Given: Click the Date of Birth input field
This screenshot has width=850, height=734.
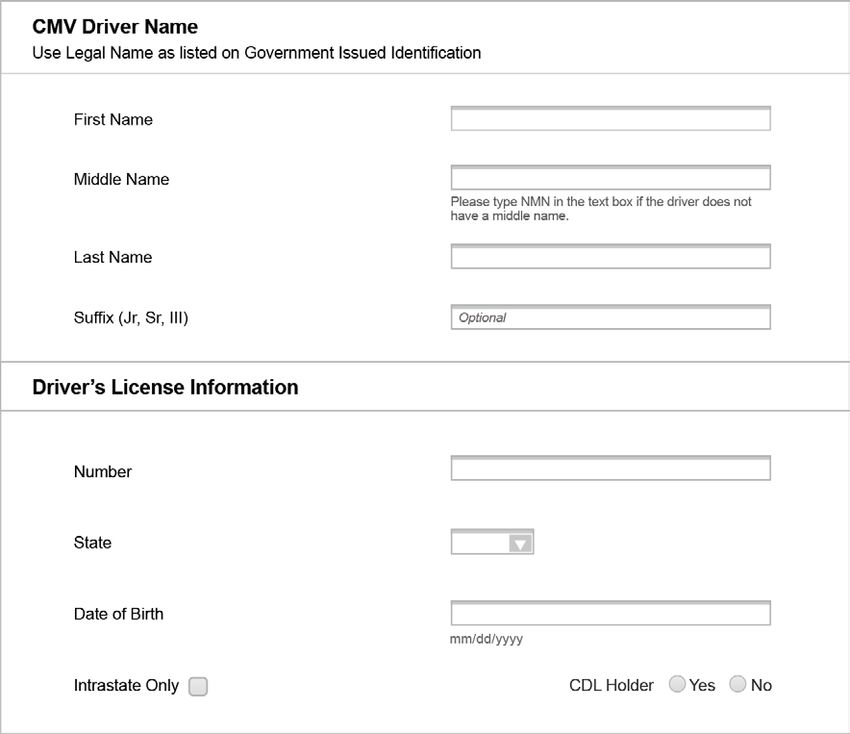Looking at the screenshot, I should (x=610, y=613).
